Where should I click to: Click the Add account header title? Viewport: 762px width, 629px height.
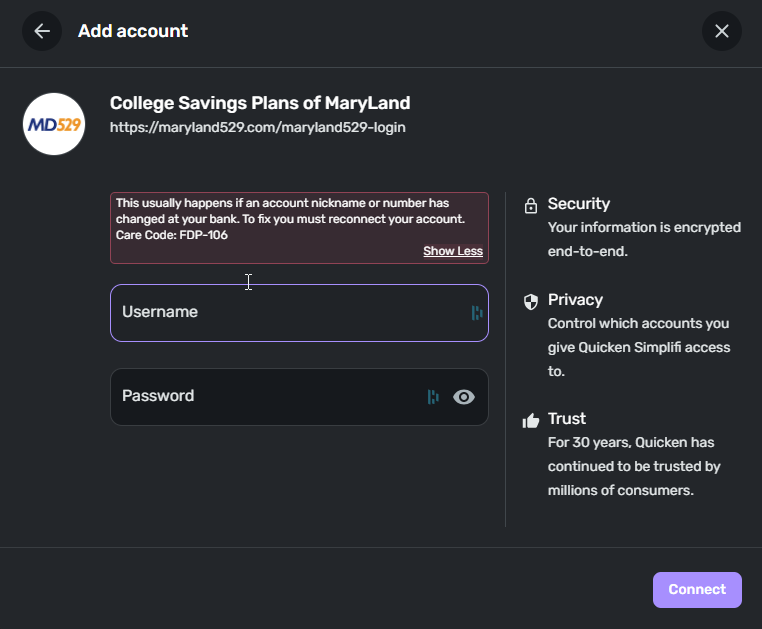pos(133,31)
